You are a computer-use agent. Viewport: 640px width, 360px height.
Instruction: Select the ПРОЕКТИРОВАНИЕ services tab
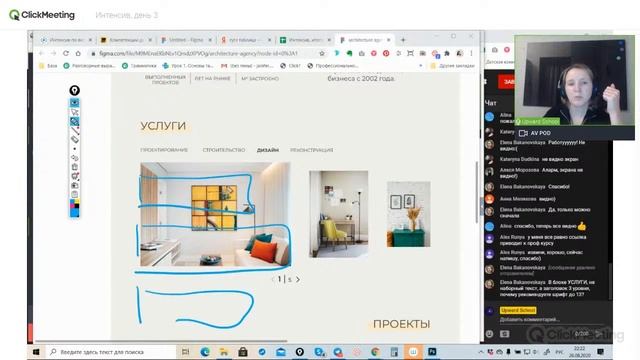[164, 150]
